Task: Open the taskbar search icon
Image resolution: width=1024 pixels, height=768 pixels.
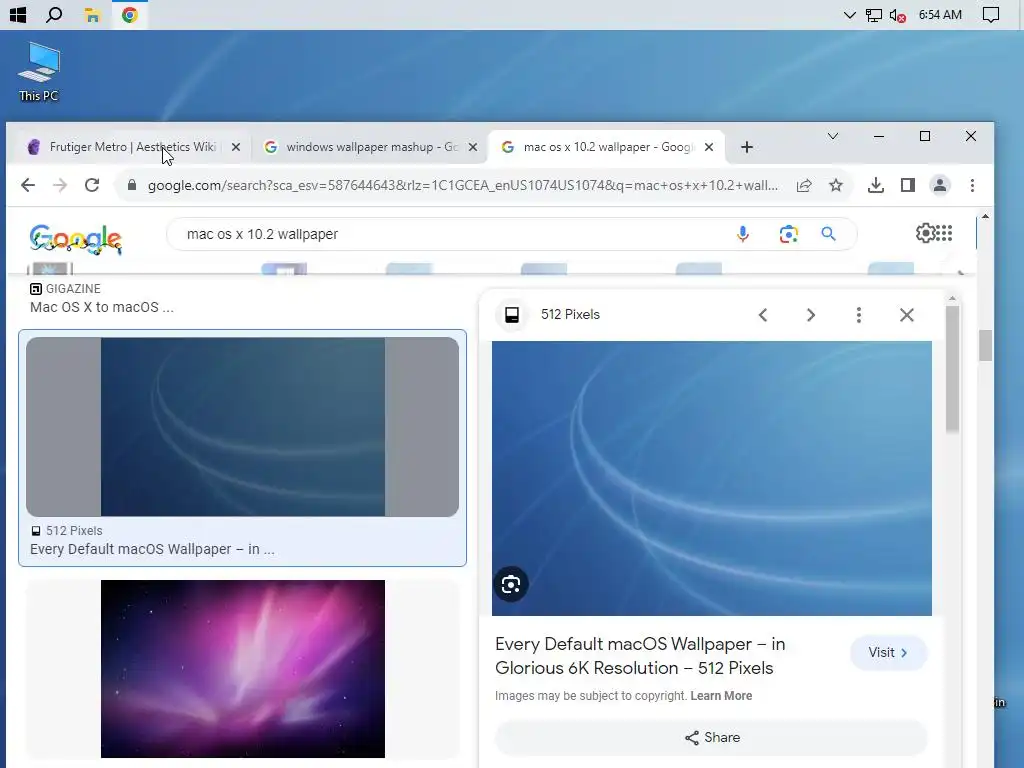Action: [54, 14]
